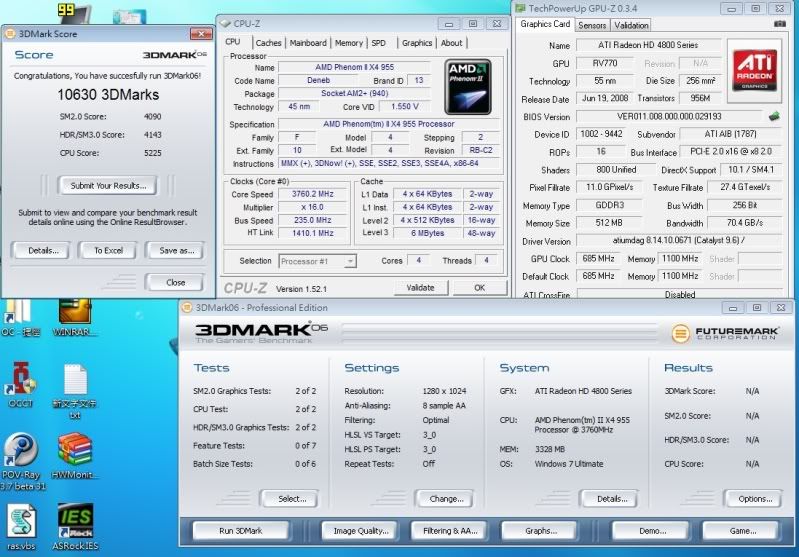
Task: Switch to the Memory tab in CPU-Z
Action: (349, 43)
